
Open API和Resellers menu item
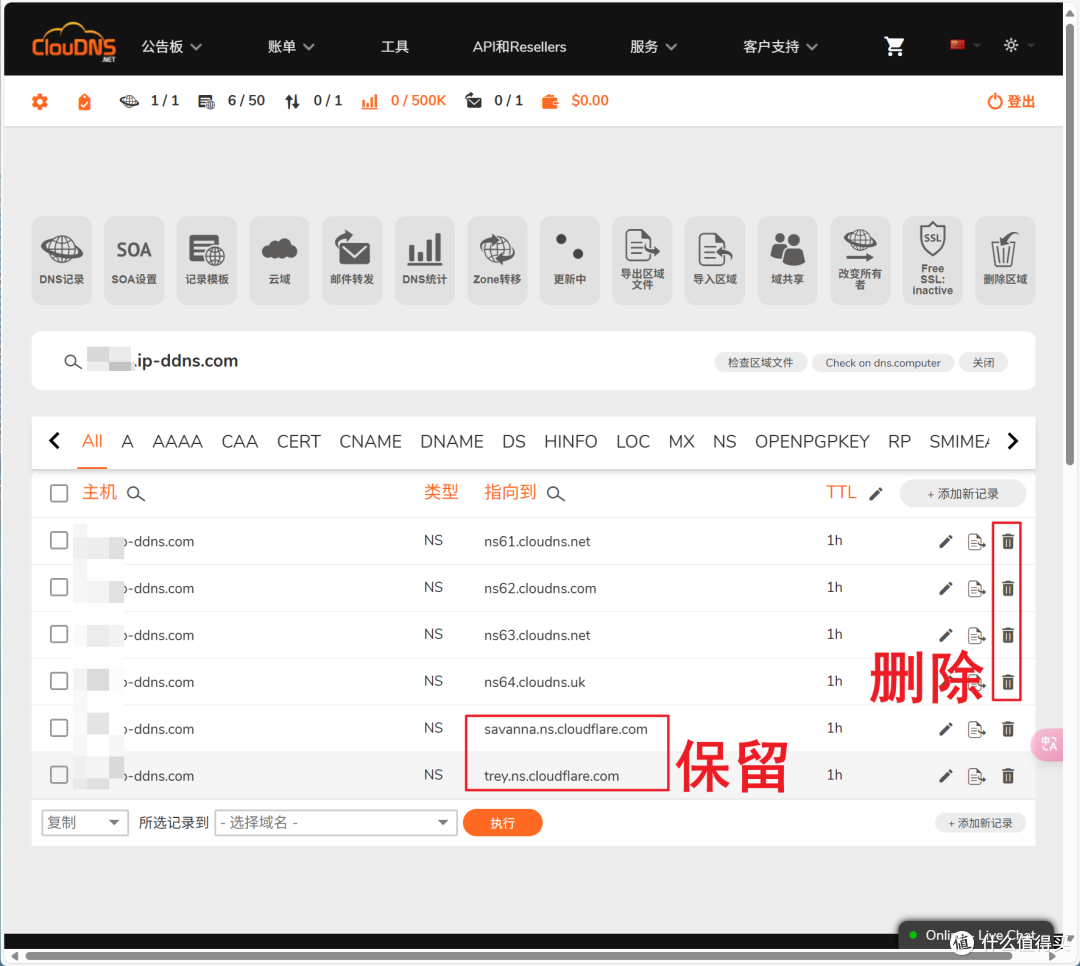tap(519, 47)
